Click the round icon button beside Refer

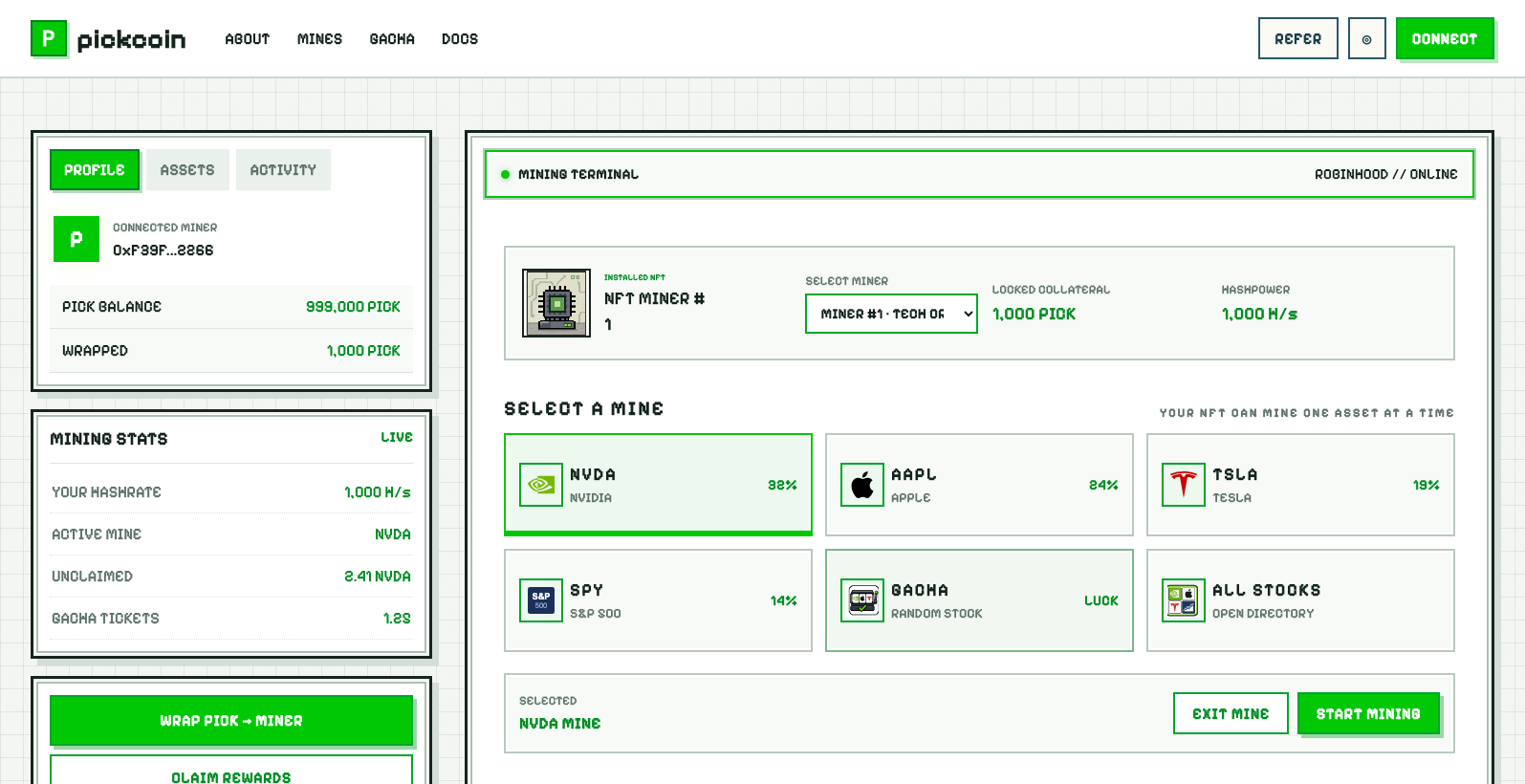tap(1366, 39)
